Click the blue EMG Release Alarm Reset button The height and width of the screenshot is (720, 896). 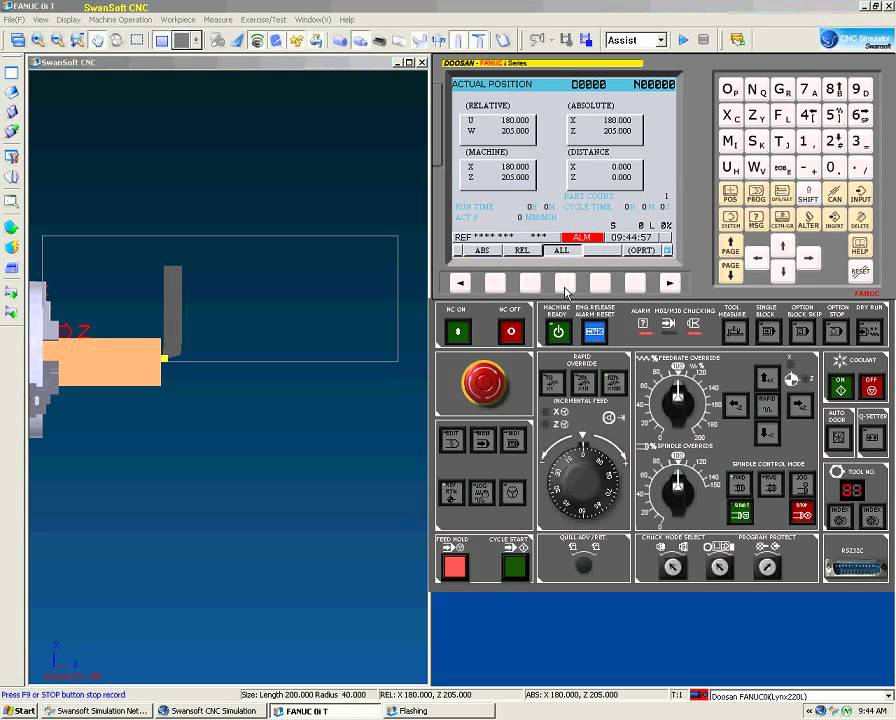tap(594, 332)
